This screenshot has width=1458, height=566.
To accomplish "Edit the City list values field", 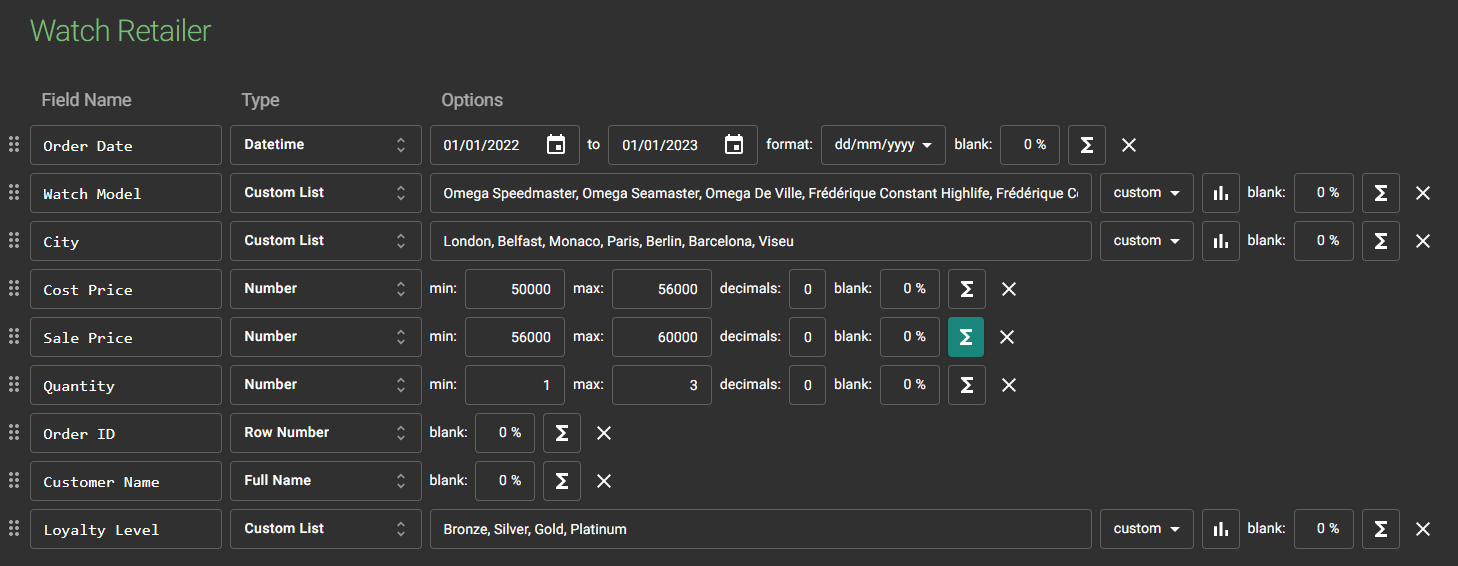I will pyautogui.click(x=760, y=241).
